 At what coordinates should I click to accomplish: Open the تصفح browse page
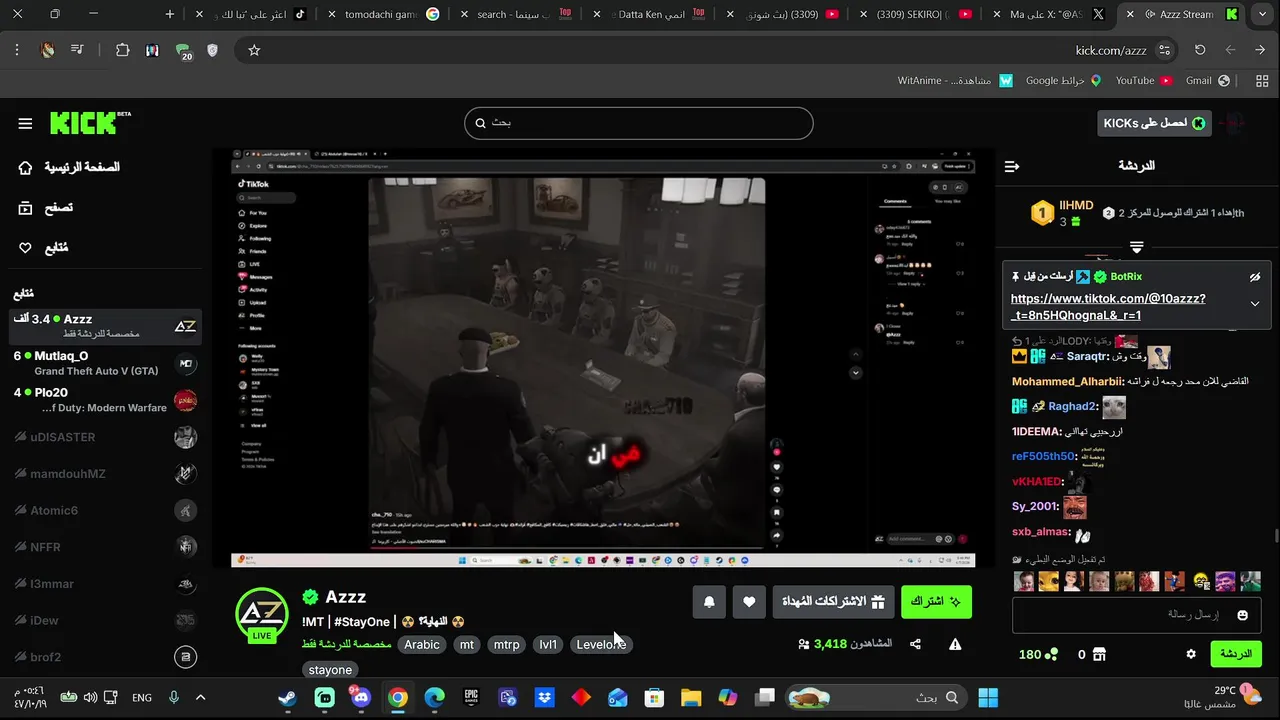click(x=46, y=208)
